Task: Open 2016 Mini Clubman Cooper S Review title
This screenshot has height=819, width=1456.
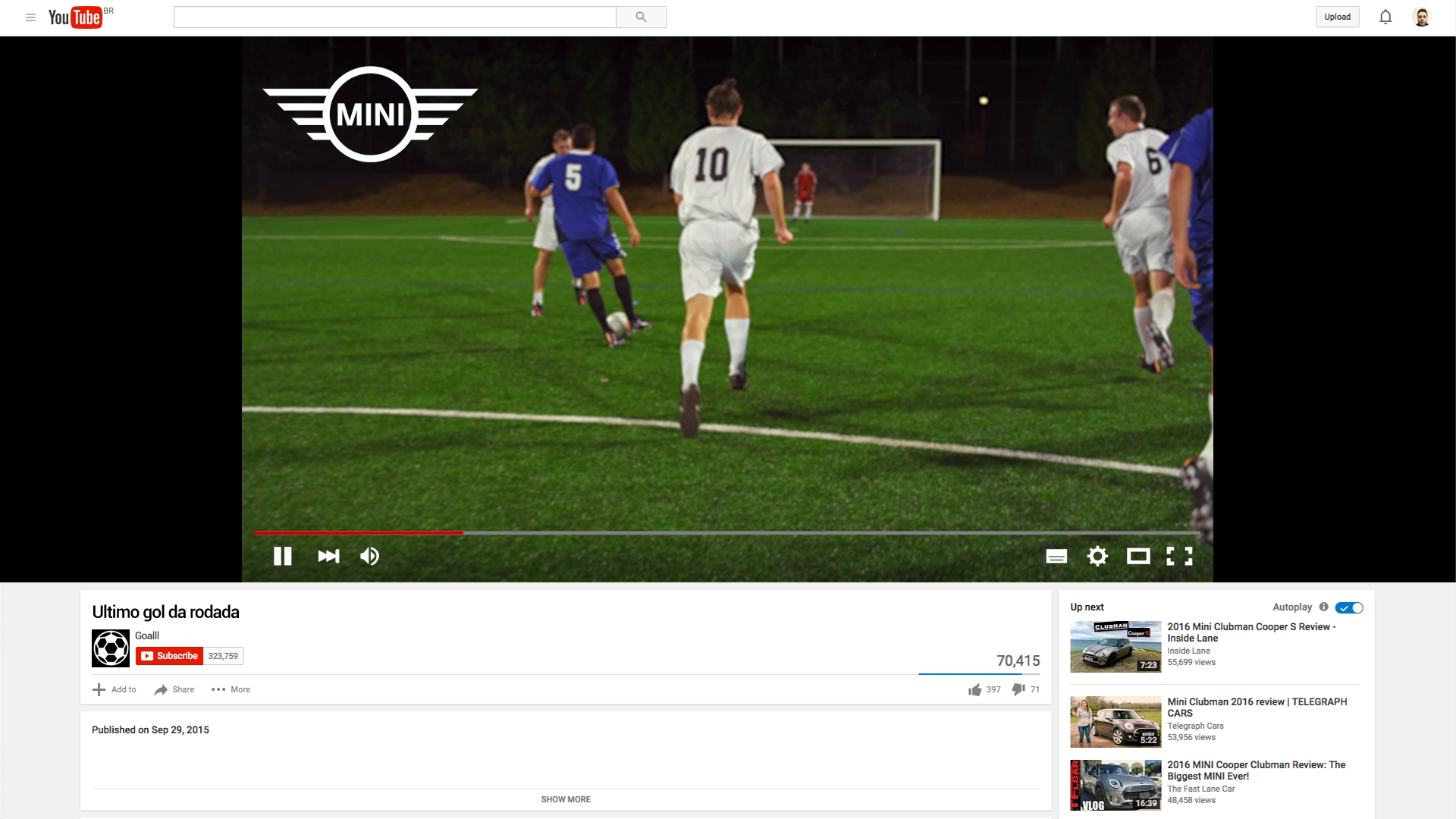Action: click(x=1252, y=632)
